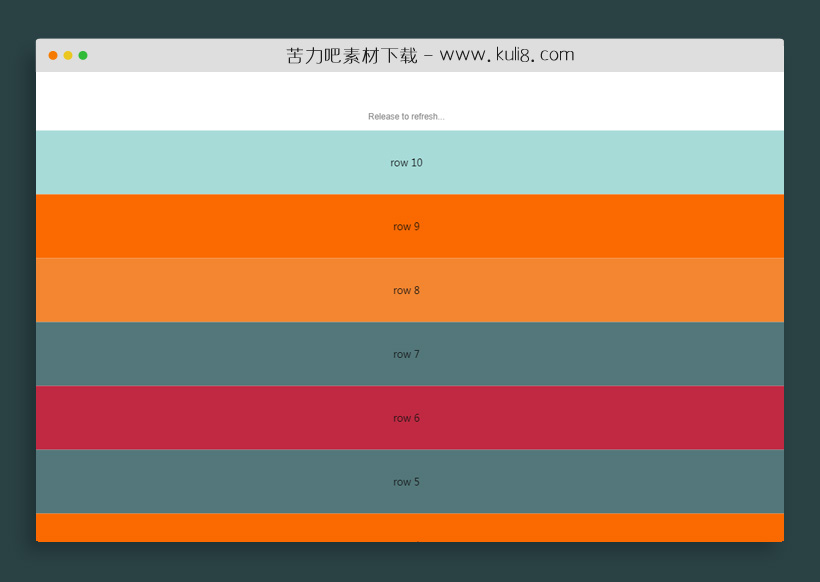This screenshot has height=582, width=820.
Task: Select row 7 in the list
Action: [406, 354]
